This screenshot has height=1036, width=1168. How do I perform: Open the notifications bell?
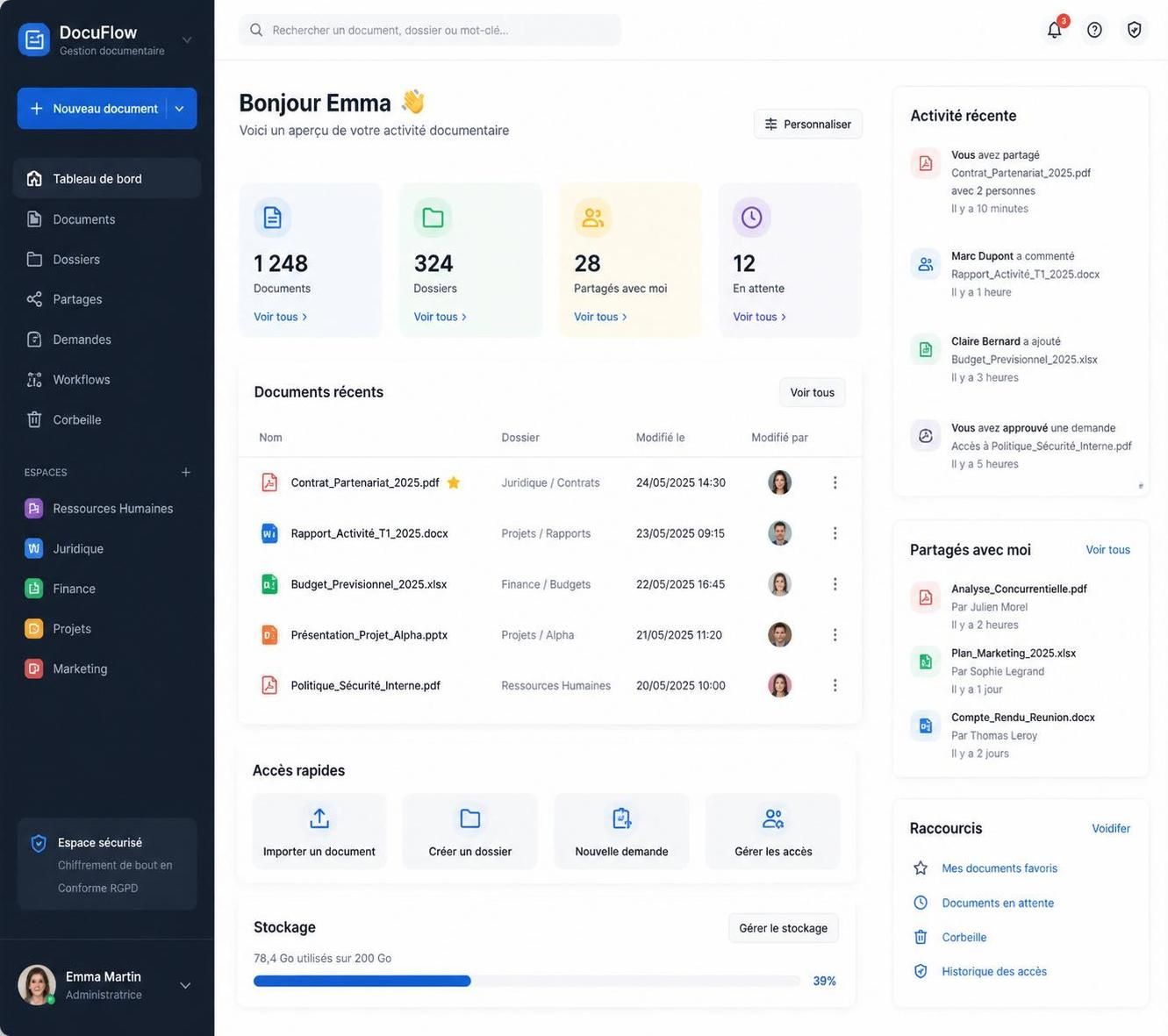[1055, 30]
